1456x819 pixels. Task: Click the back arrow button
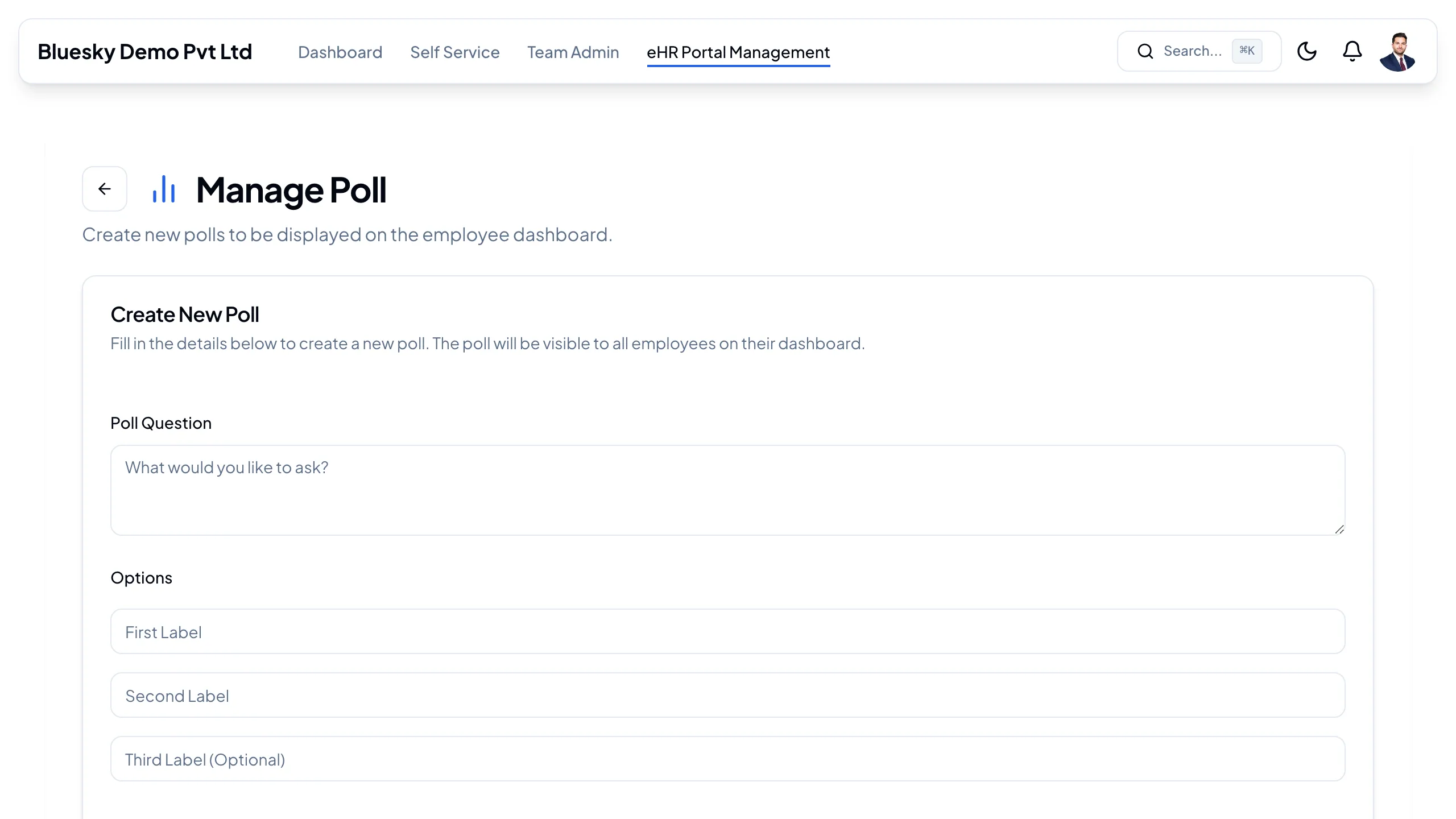point(105,189)
